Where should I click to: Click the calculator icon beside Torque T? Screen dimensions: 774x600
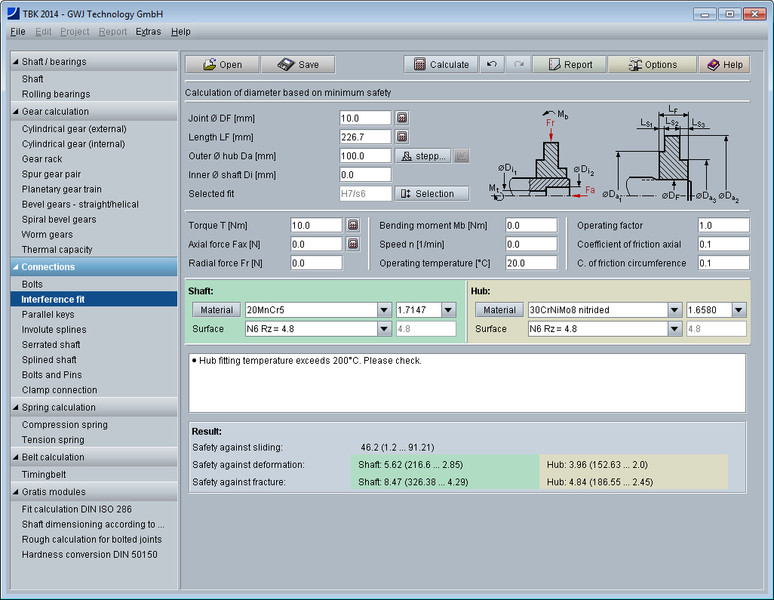click(353, 226)
